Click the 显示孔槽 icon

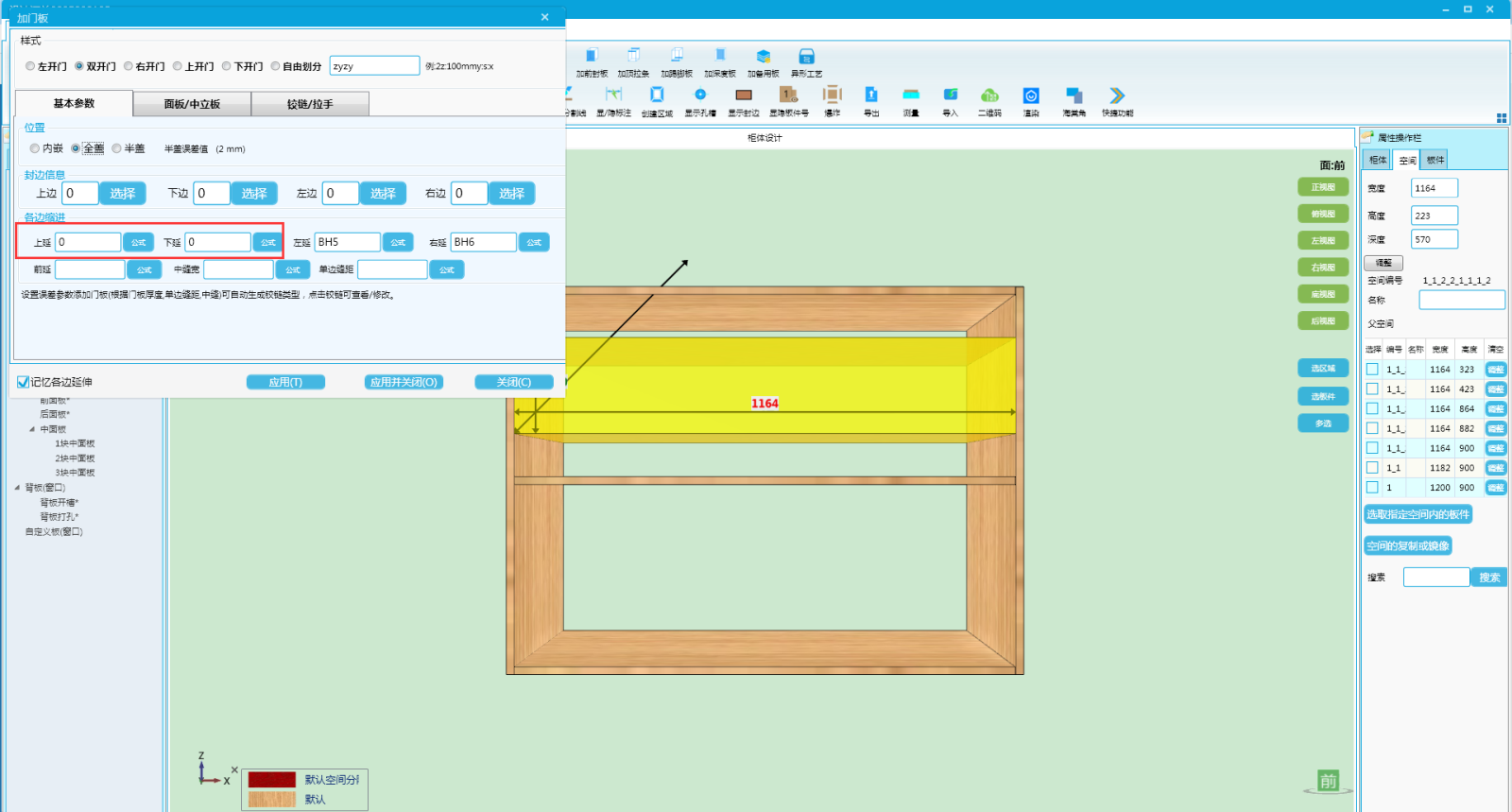[700, 95]
